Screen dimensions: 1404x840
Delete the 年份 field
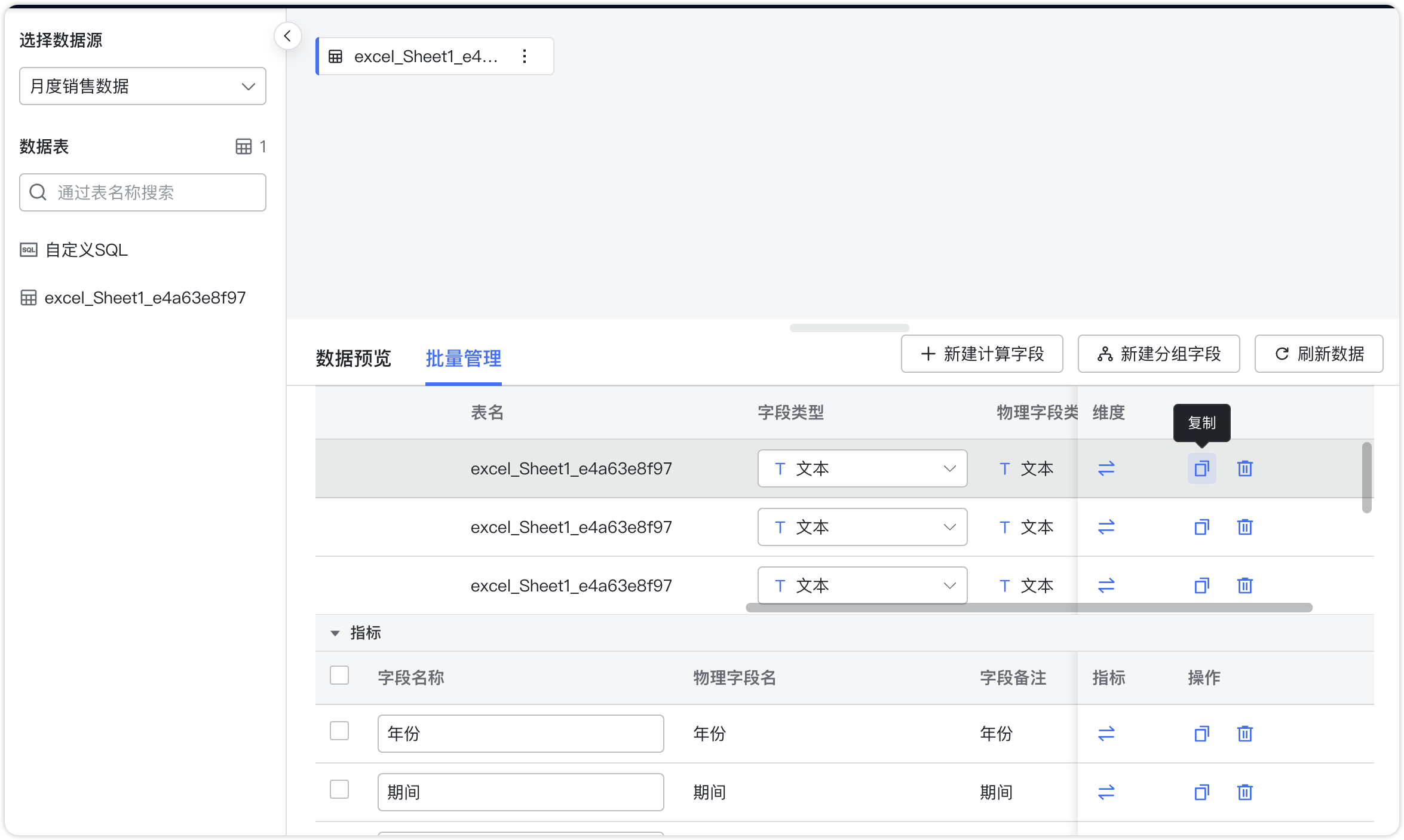(1245, 734)
